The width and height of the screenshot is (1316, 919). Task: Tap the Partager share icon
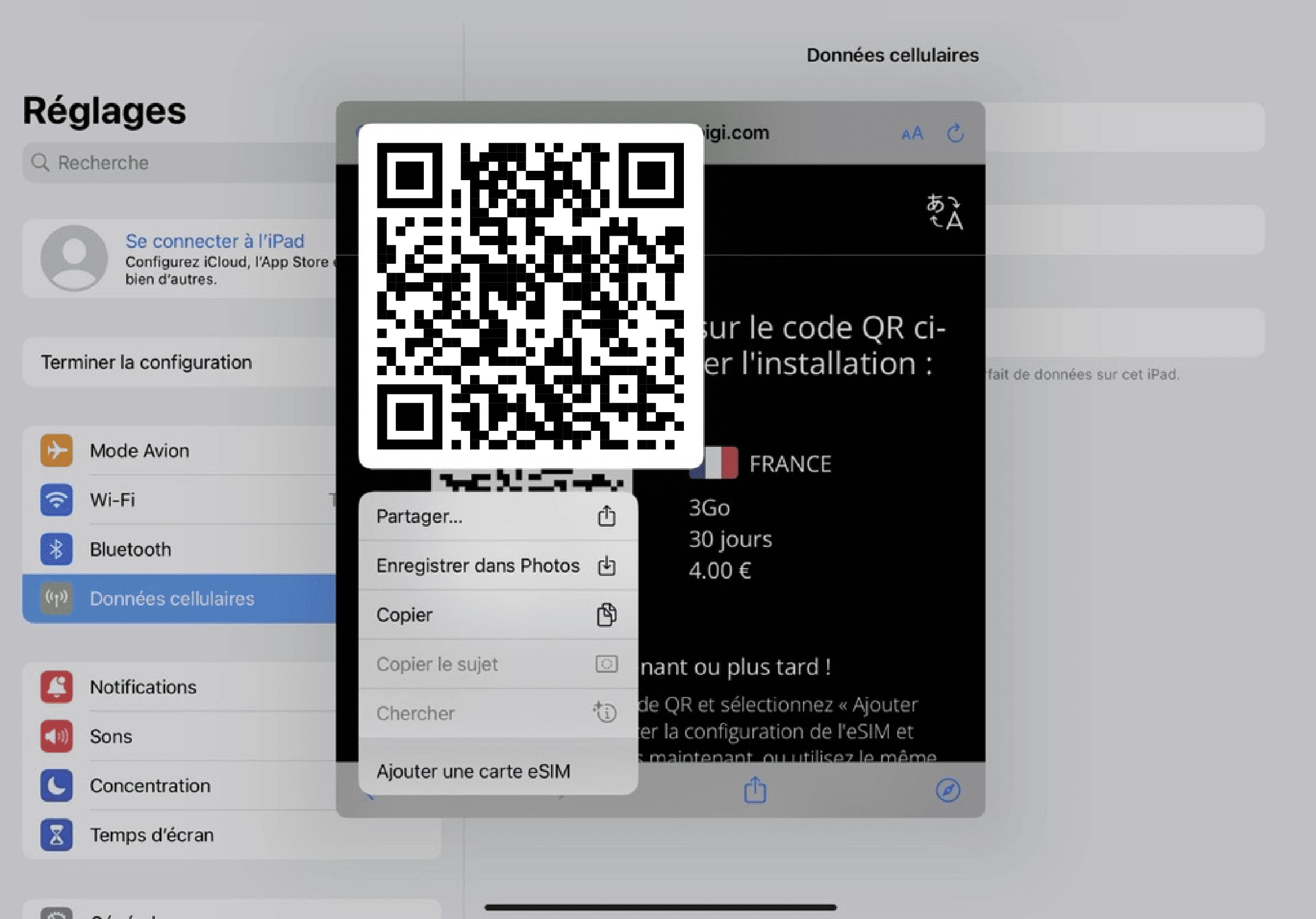[606, 516]
